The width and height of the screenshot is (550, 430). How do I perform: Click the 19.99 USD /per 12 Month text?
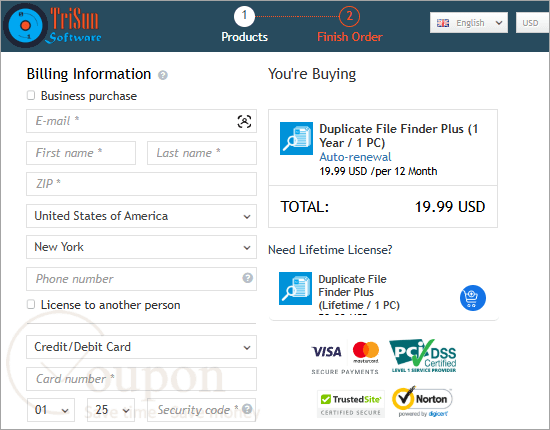pos(378,171)
